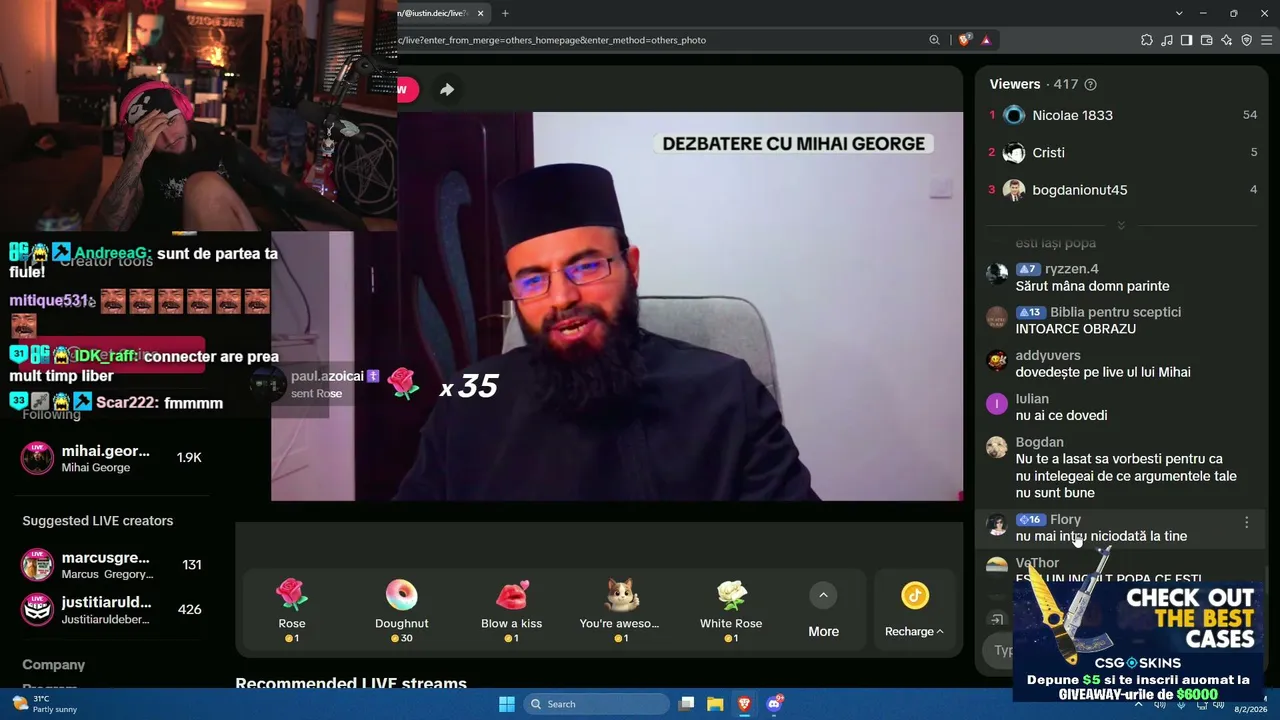Open the Leo AI sparkle icon
This screenshot has width=1280, height=720.
(1226, 40)
